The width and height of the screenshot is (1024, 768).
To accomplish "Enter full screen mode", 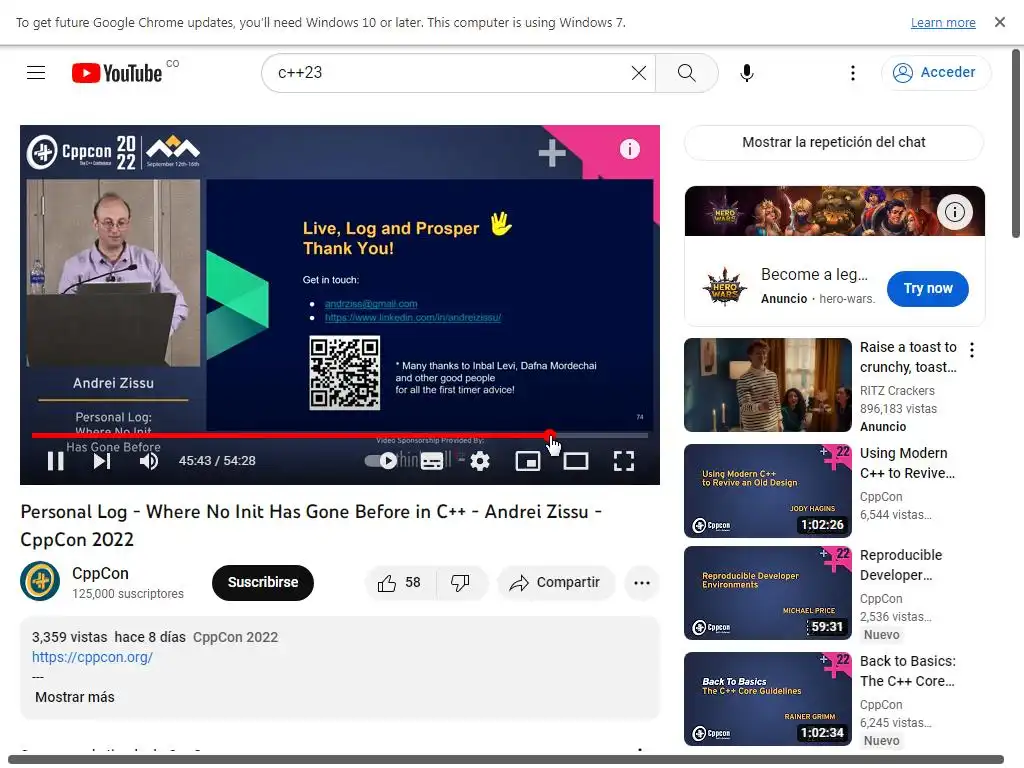I will [x=624, y=461].
